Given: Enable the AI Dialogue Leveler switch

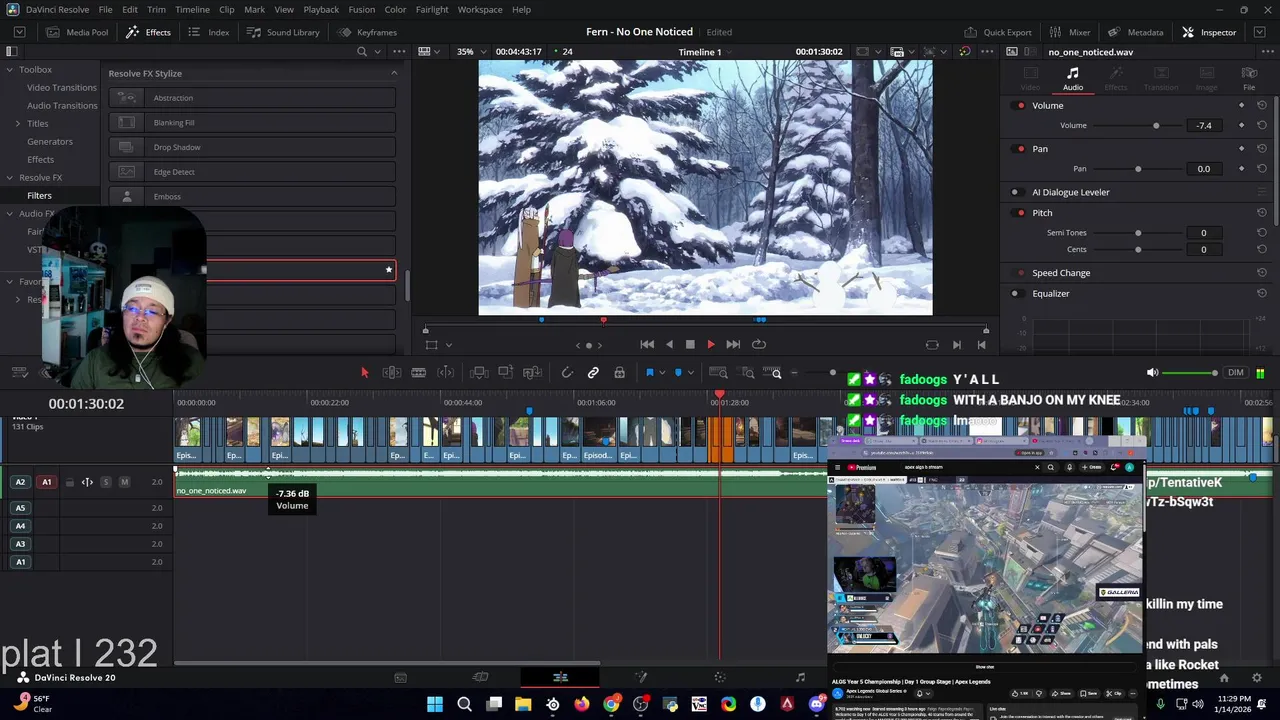Looking at the screenshot, I should click(1016, 192).
